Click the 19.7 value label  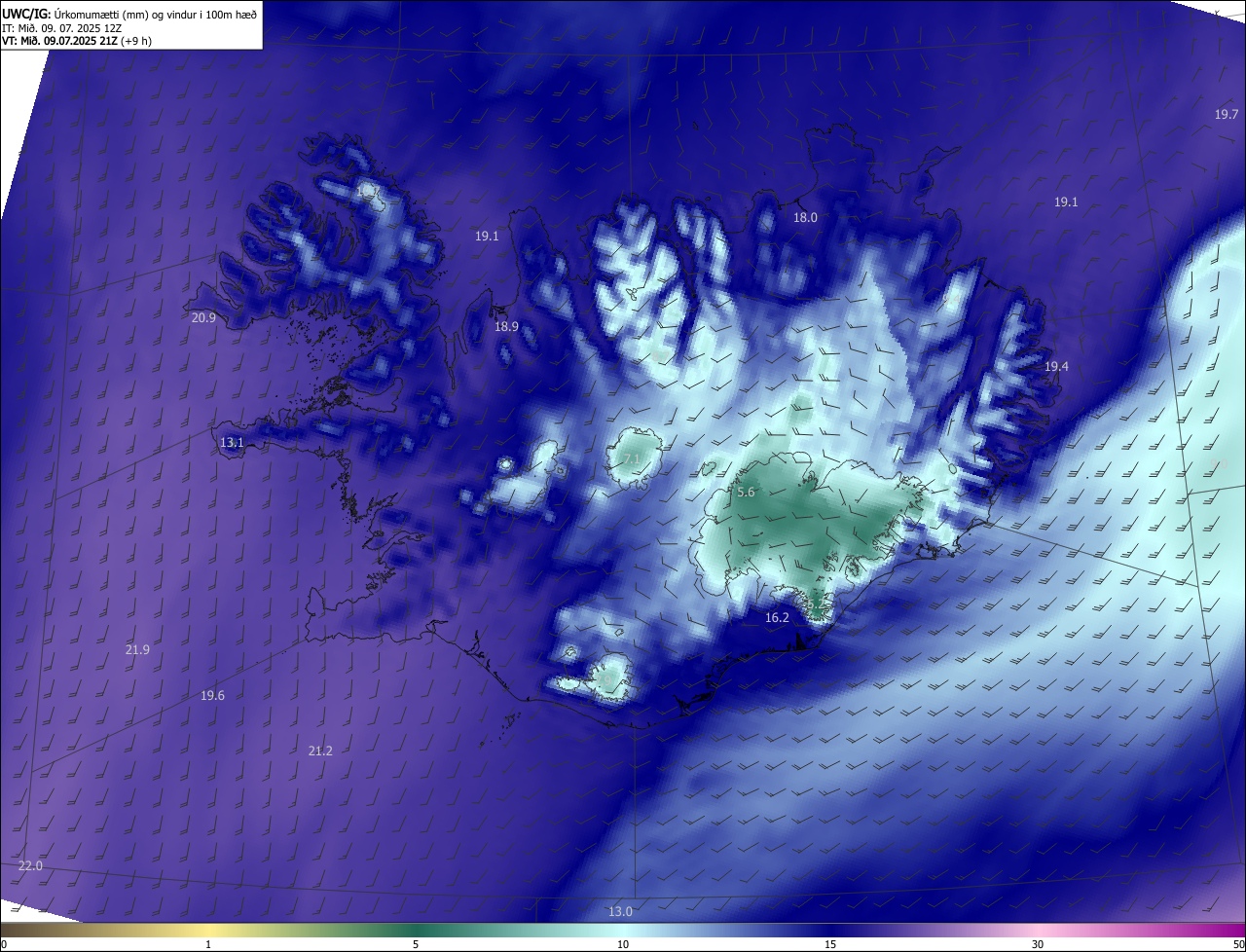point(1227,115)
